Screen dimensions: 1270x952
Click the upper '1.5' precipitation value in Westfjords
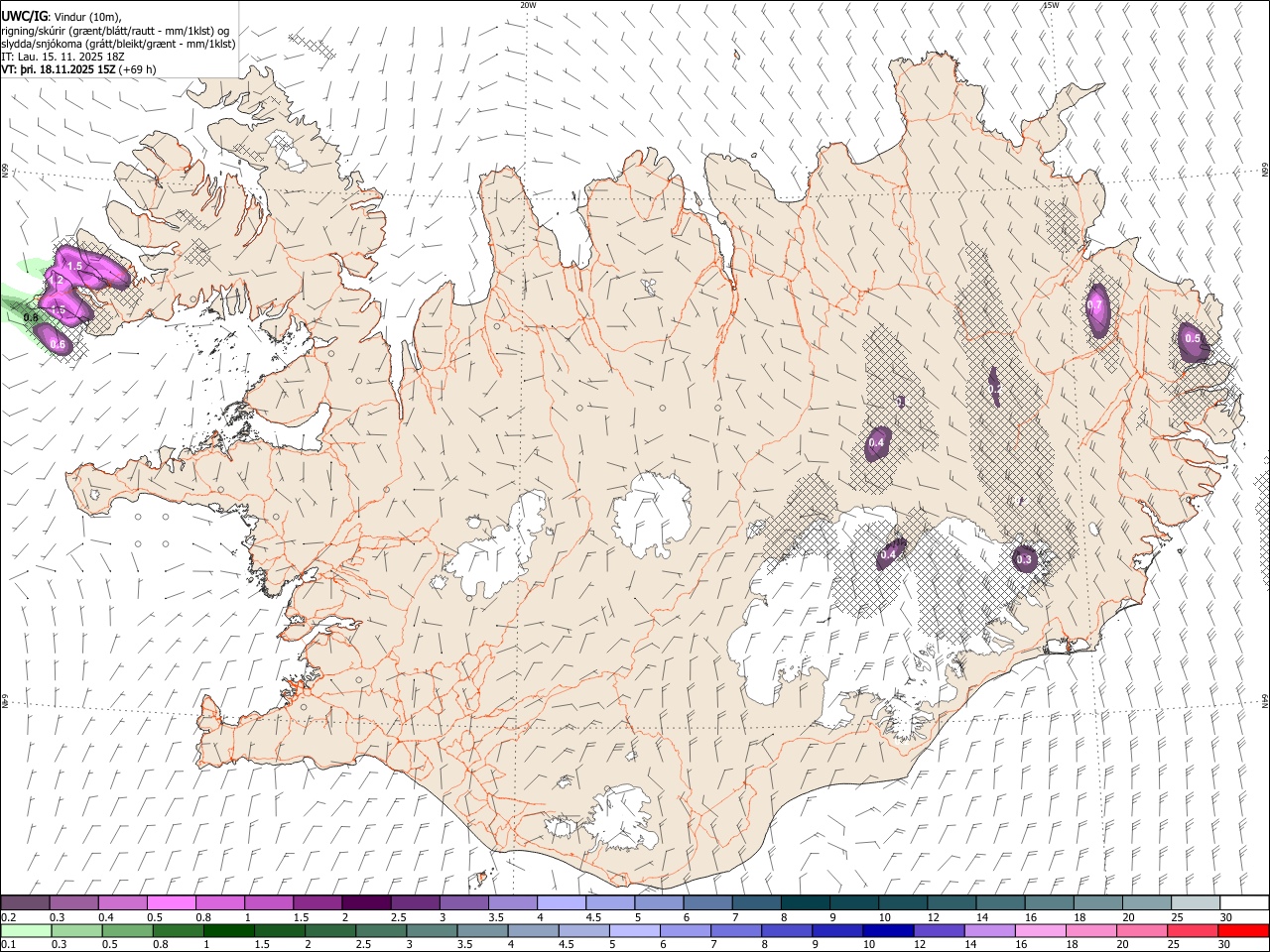point(74,266)
